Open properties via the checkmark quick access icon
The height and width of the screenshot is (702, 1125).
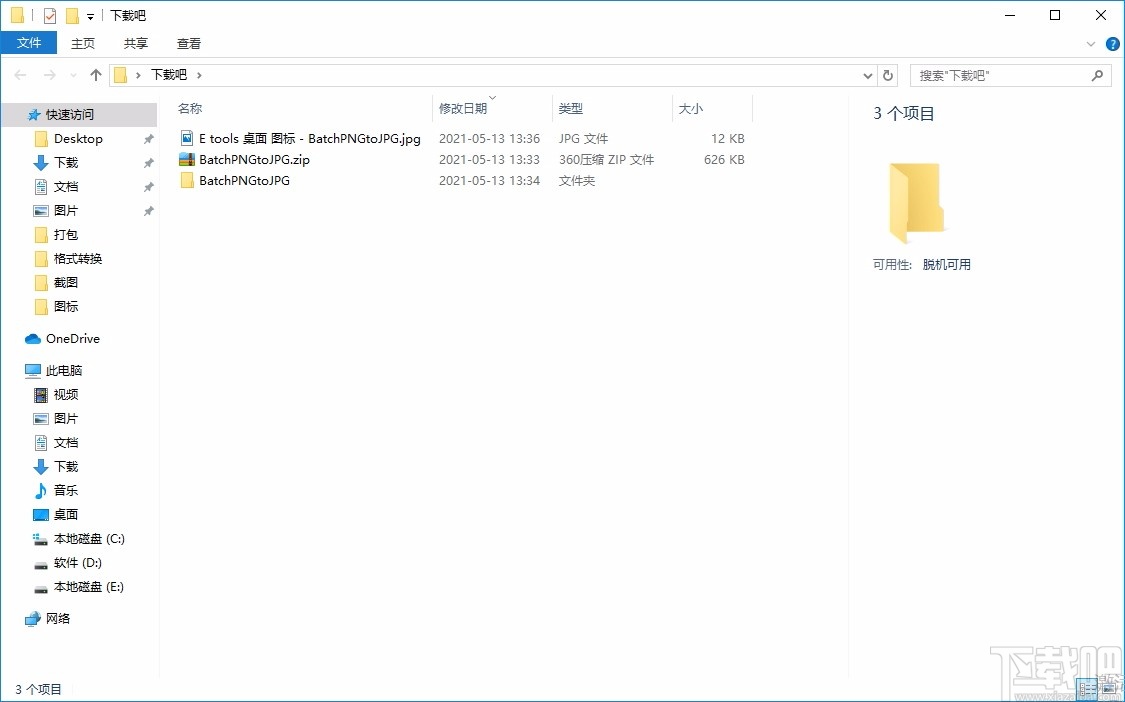(49, 15)
